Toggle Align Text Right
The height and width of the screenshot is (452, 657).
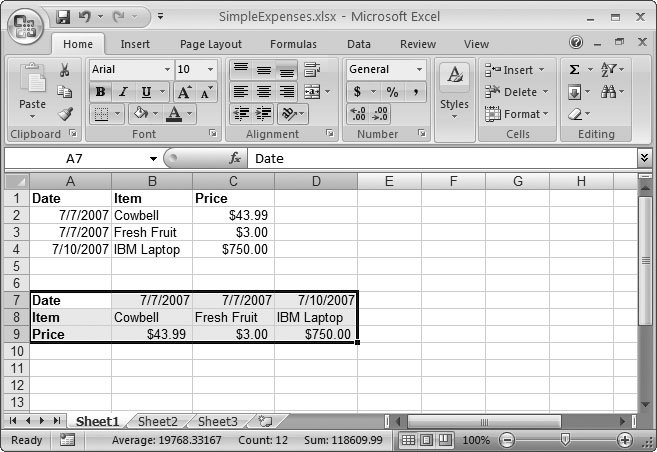click(x=287, y=92)
